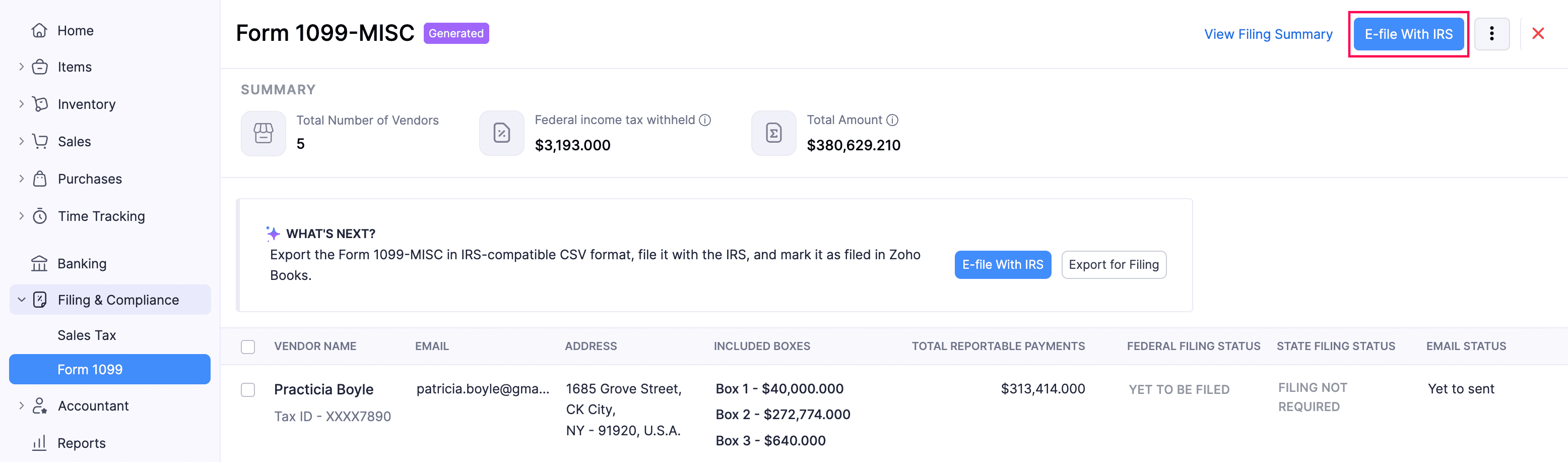Open the View Filing Summary link
Screen dimensions: 1568x462
(x=1268, y=34)
